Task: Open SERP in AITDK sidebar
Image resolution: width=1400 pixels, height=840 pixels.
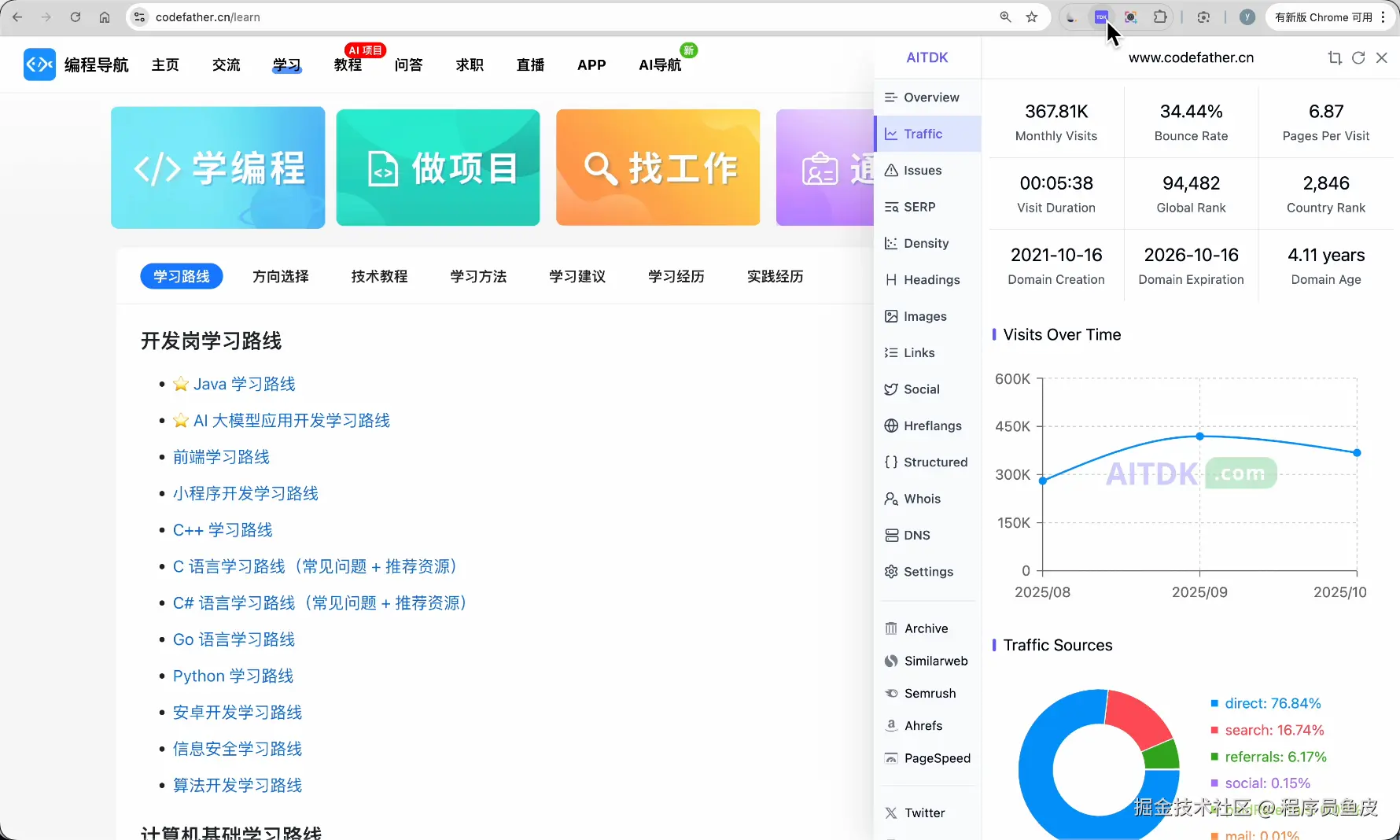Action: (927, 207)
